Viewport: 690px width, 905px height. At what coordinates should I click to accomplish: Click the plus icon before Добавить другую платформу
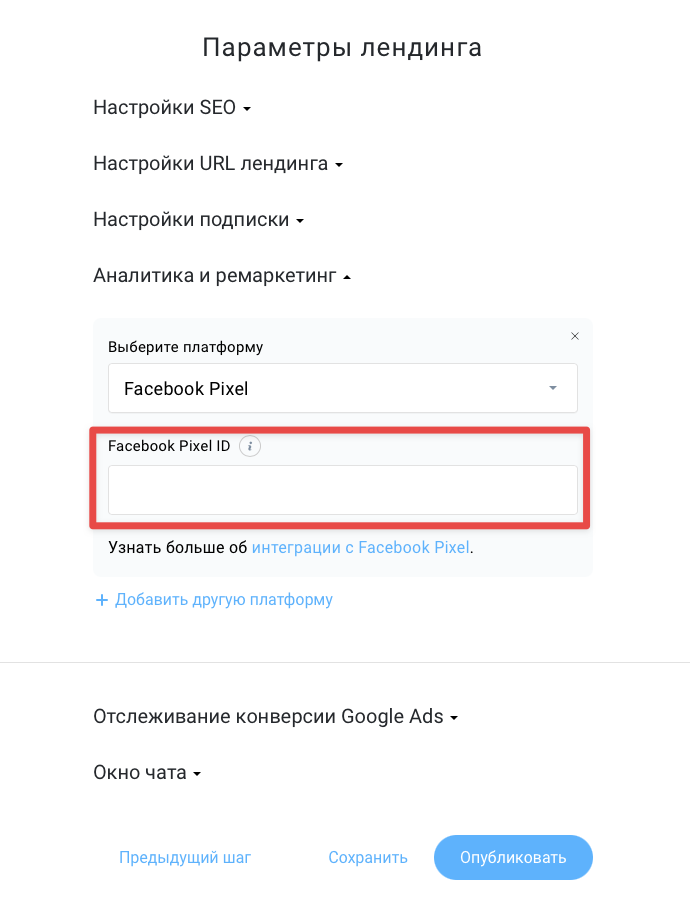102,600
